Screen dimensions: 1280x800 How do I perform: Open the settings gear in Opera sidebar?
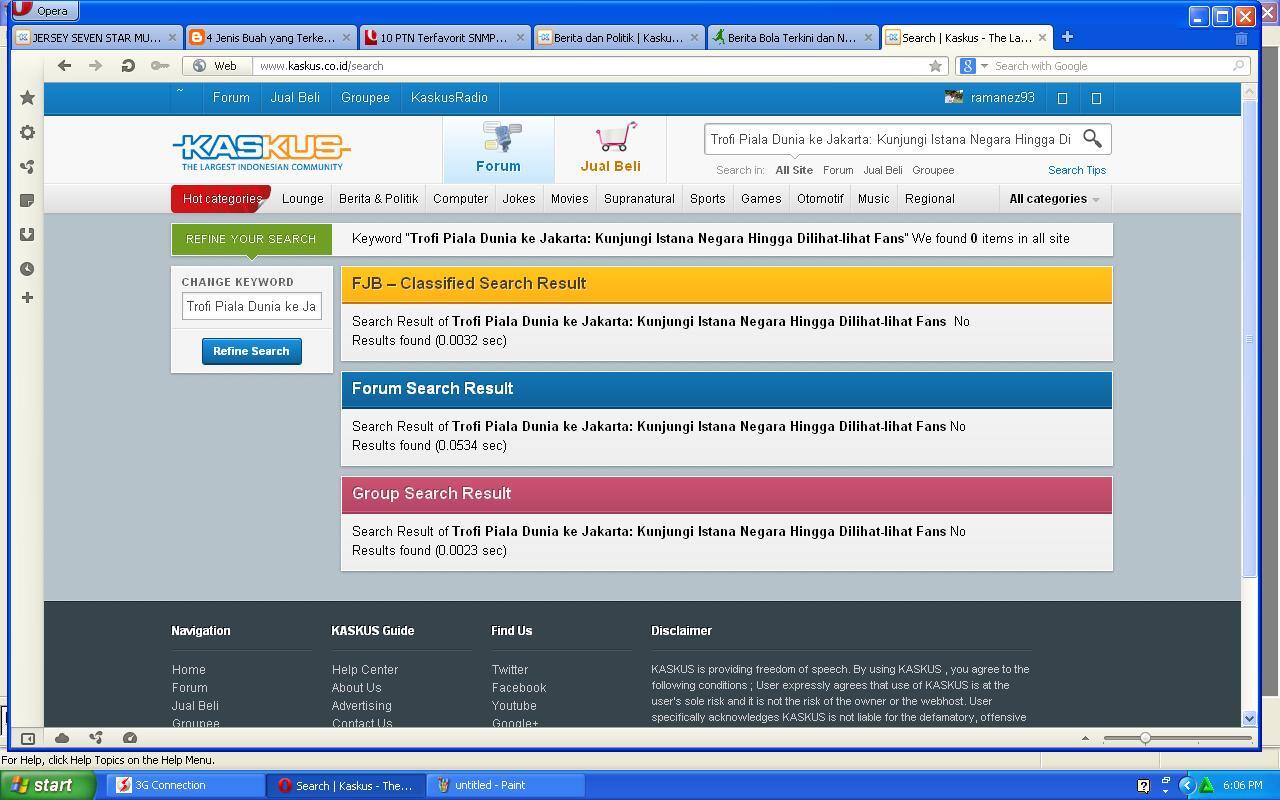coord(28,133)
